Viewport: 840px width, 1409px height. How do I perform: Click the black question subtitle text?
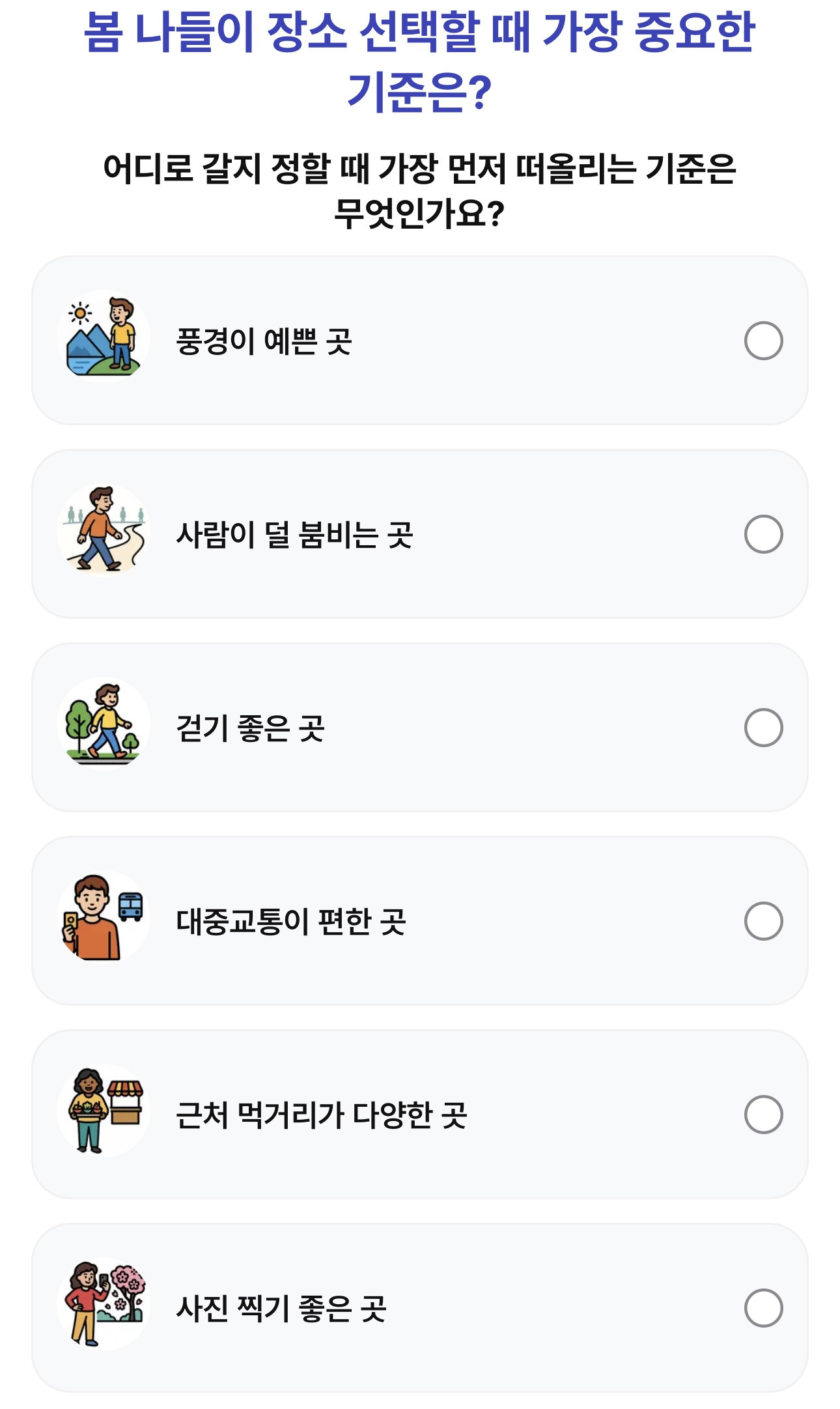click(419, 190)
